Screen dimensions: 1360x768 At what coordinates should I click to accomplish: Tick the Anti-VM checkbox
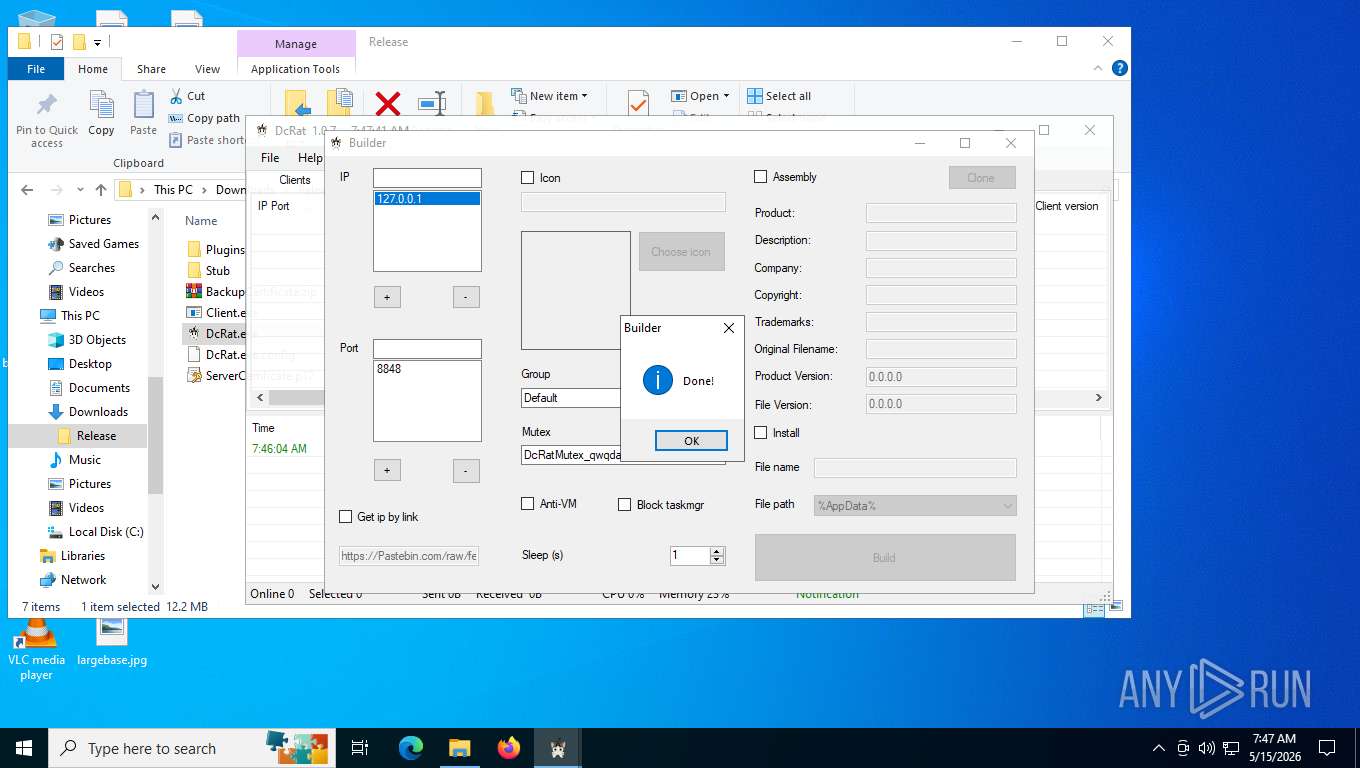(528, 504)
